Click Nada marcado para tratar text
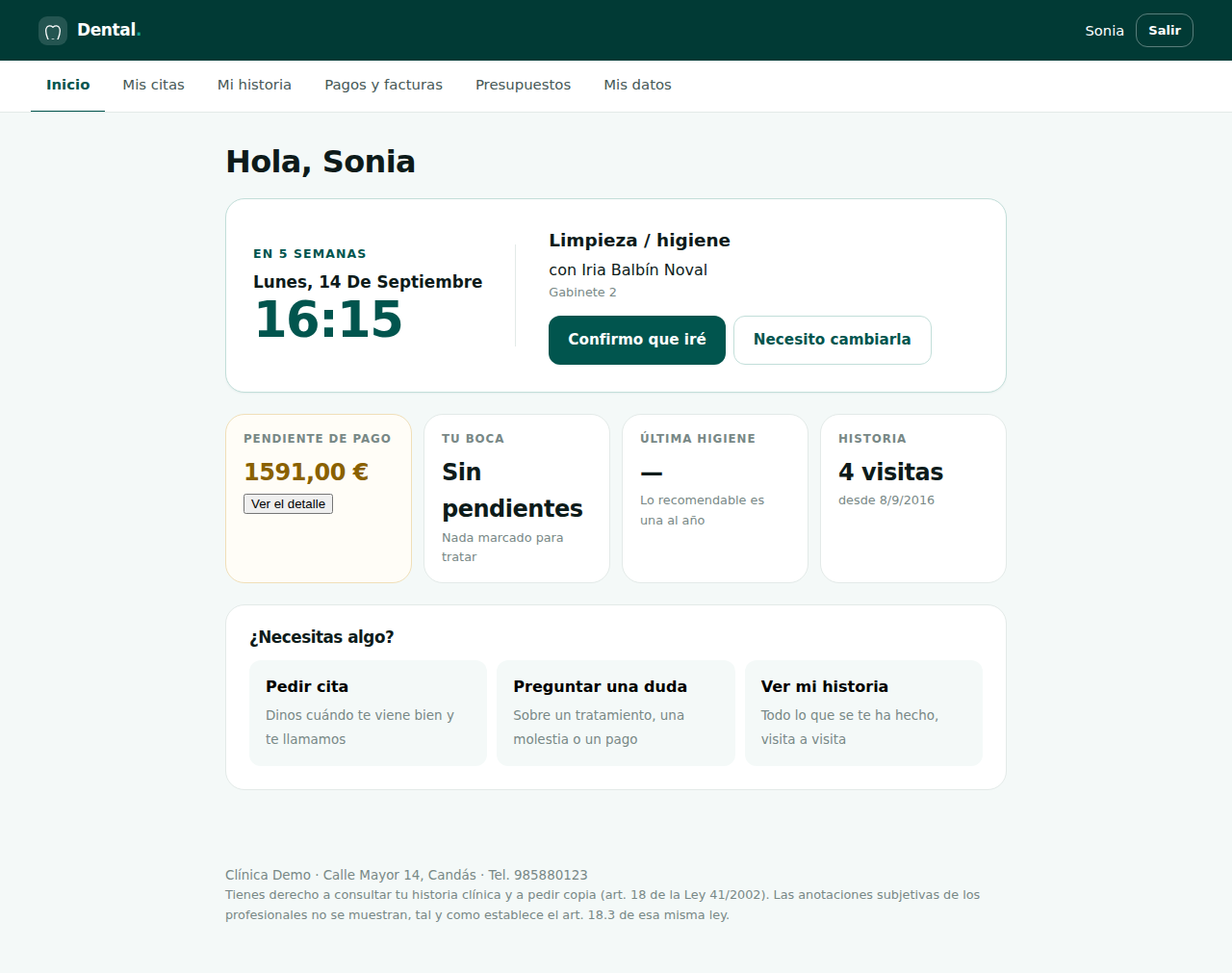Screen dimensions: 1232x973 (x=502, y=548)
